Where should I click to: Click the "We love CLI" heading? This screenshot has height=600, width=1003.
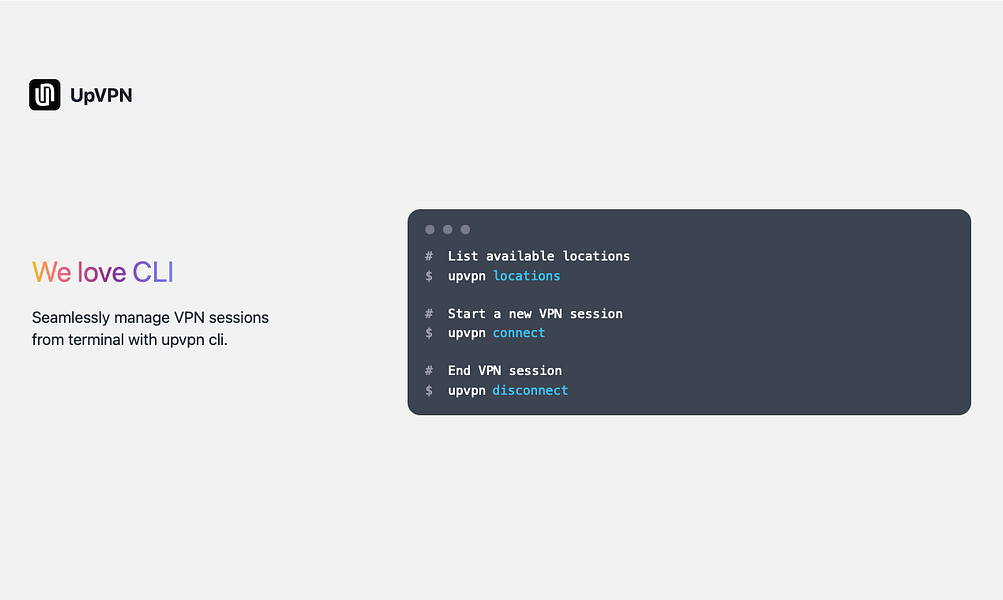click(x=103, y=272)
